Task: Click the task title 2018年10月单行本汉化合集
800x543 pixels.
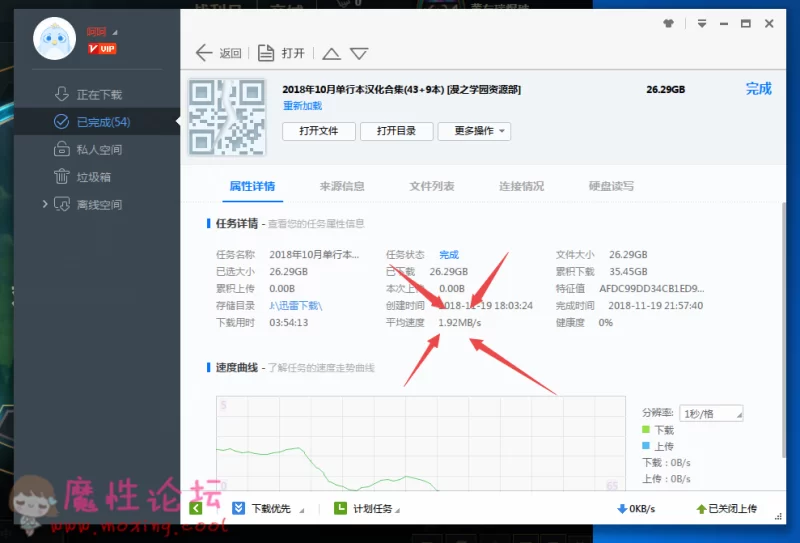Action: click(402, 90)
